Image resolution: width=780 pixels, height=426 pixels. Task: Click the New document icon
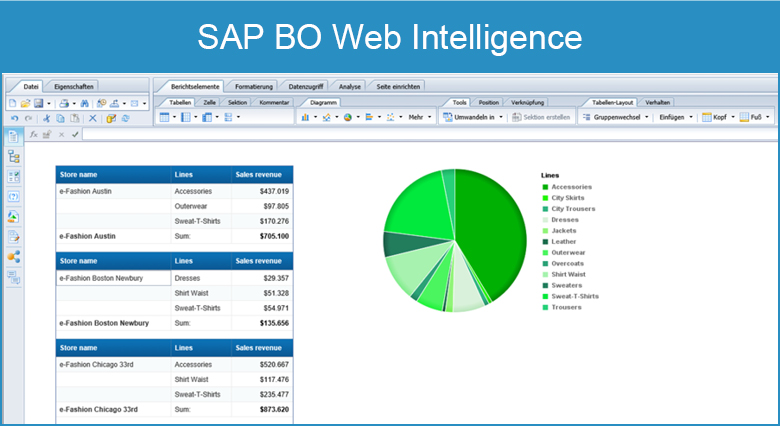pyautogui.click(x=12, y=104)
